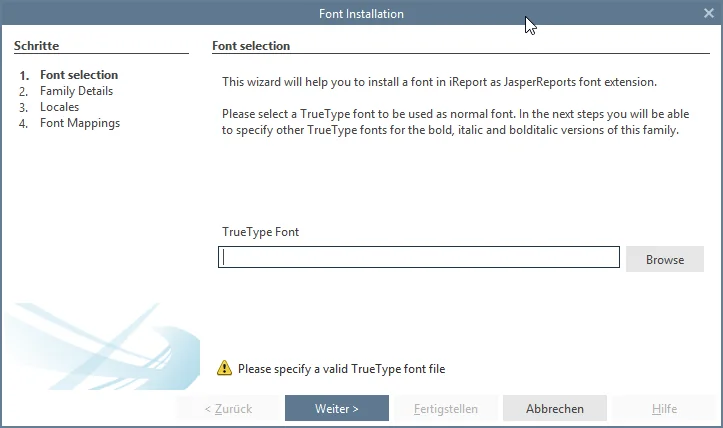Click the Browse button

click(x=664, y=259)
